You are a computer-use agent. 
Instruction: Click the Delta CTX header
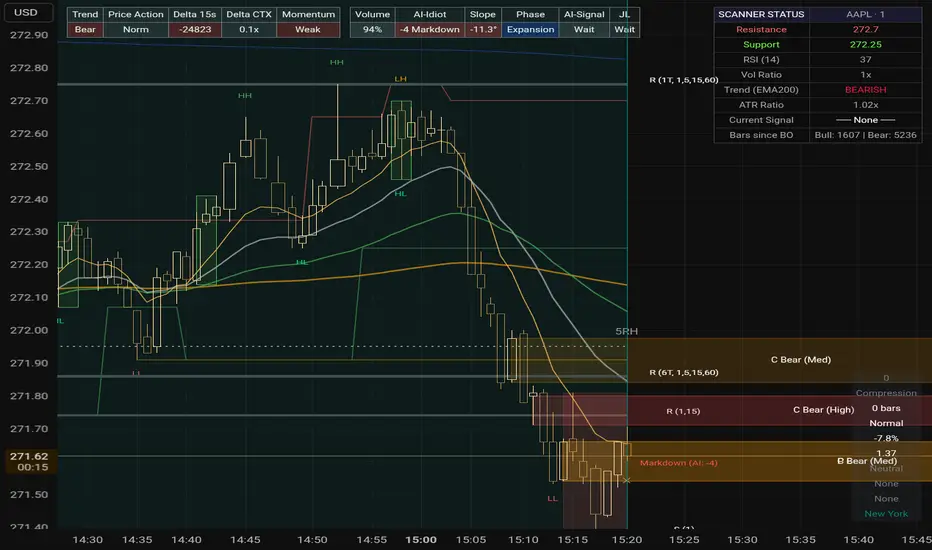pyautogui.click(x=248, y=14)
